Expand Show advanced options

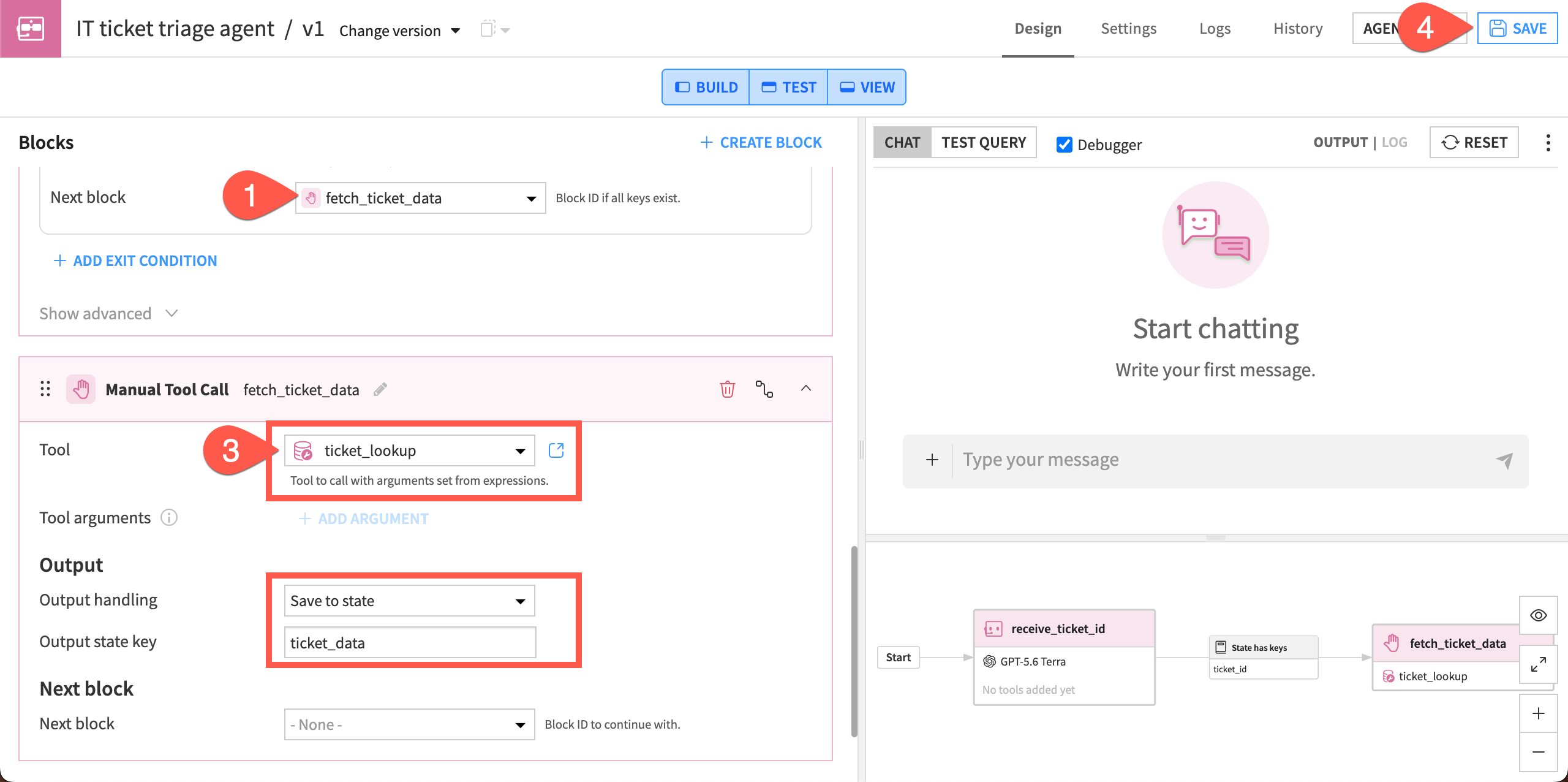click(108, 313)
